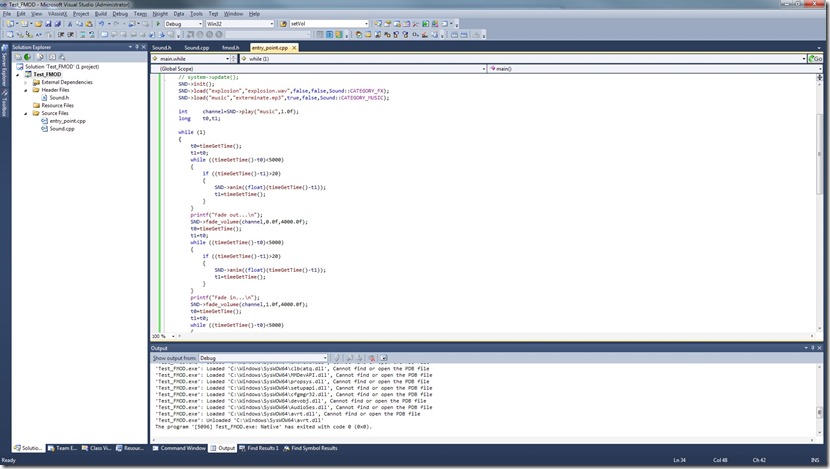Switch to Find Symbol Results tab
The image size is (830, 469).
tap(310, 448)
